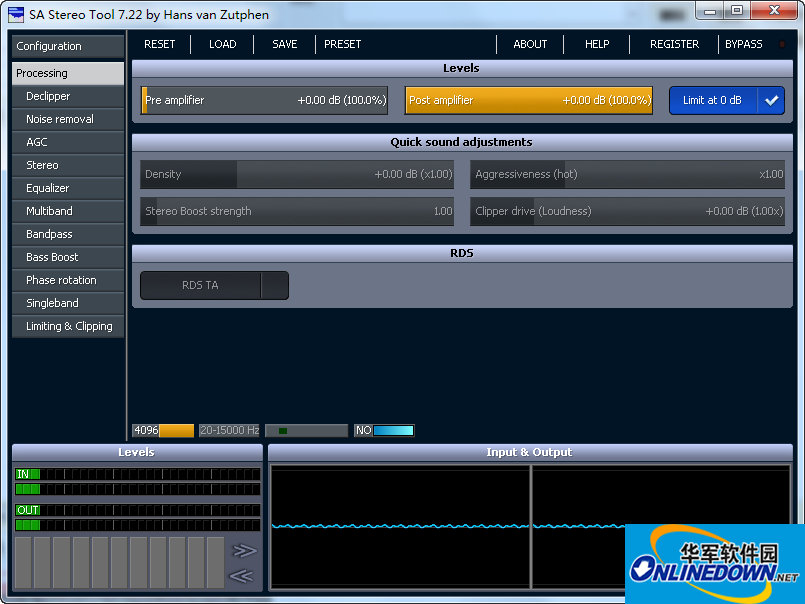Screen dimensions: 805x604
Task: Click the 20-15000 Hz bandwidth indicator
Action: point(229,430)
